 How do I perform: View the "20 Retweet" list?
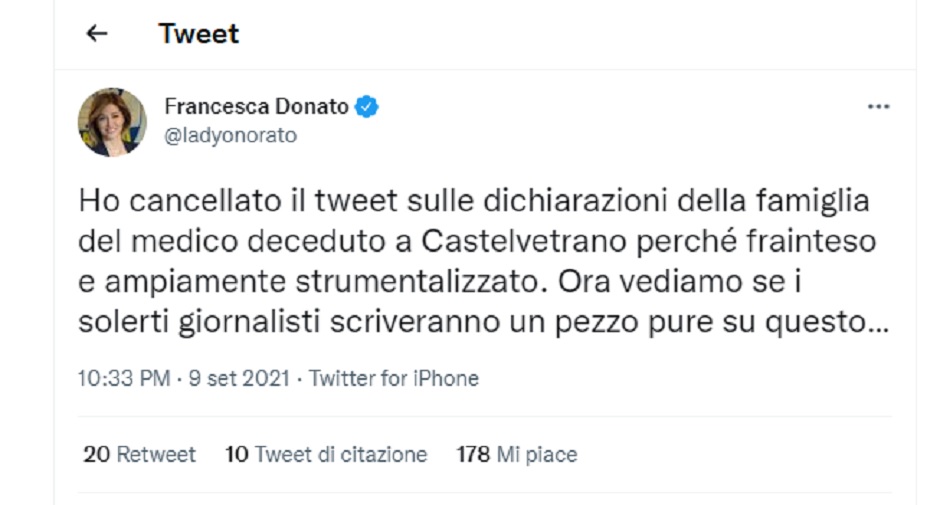tap(140, 455)
